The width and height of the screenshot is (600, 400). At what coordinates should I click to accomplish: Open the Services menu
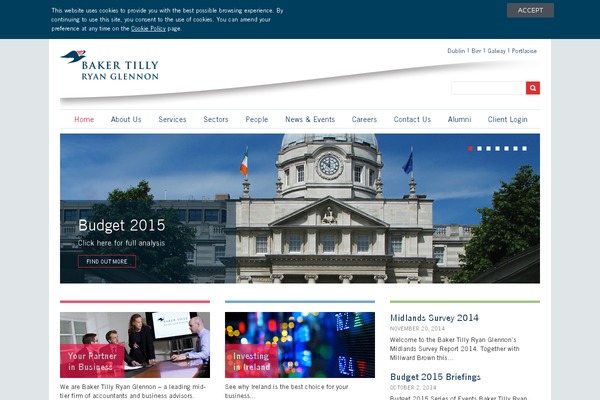[x=172, y=119]
